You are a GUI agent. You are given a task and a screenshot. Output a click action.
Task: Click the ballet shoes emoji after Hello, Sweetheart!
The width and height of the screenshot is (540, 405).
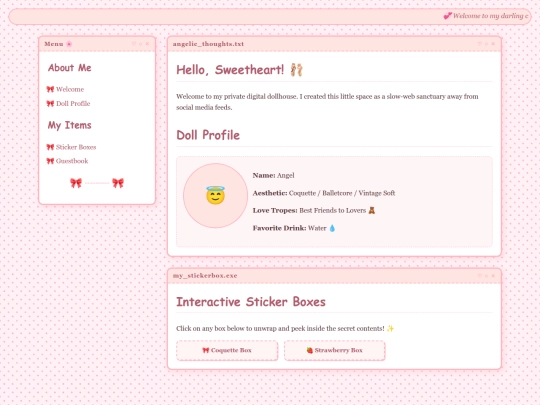click(296, 70)
